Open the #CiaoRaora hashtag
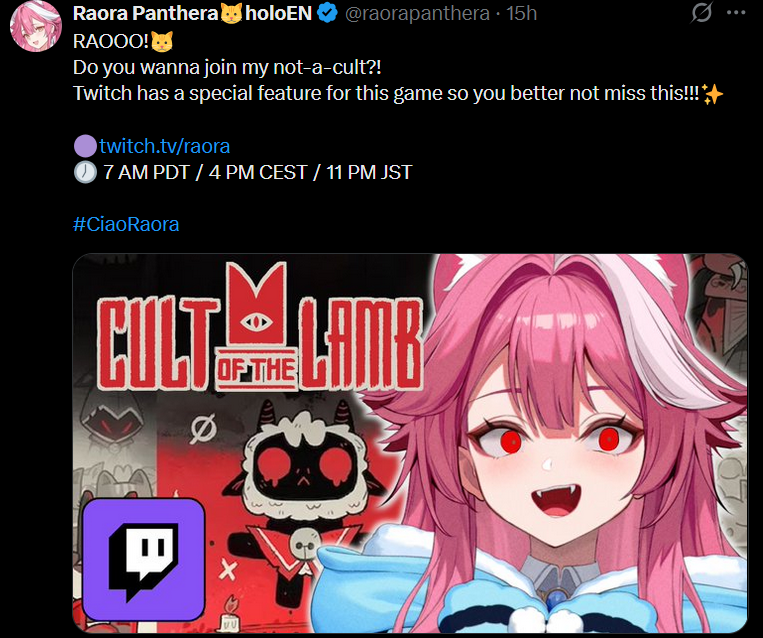 click(x=126, y=224)
